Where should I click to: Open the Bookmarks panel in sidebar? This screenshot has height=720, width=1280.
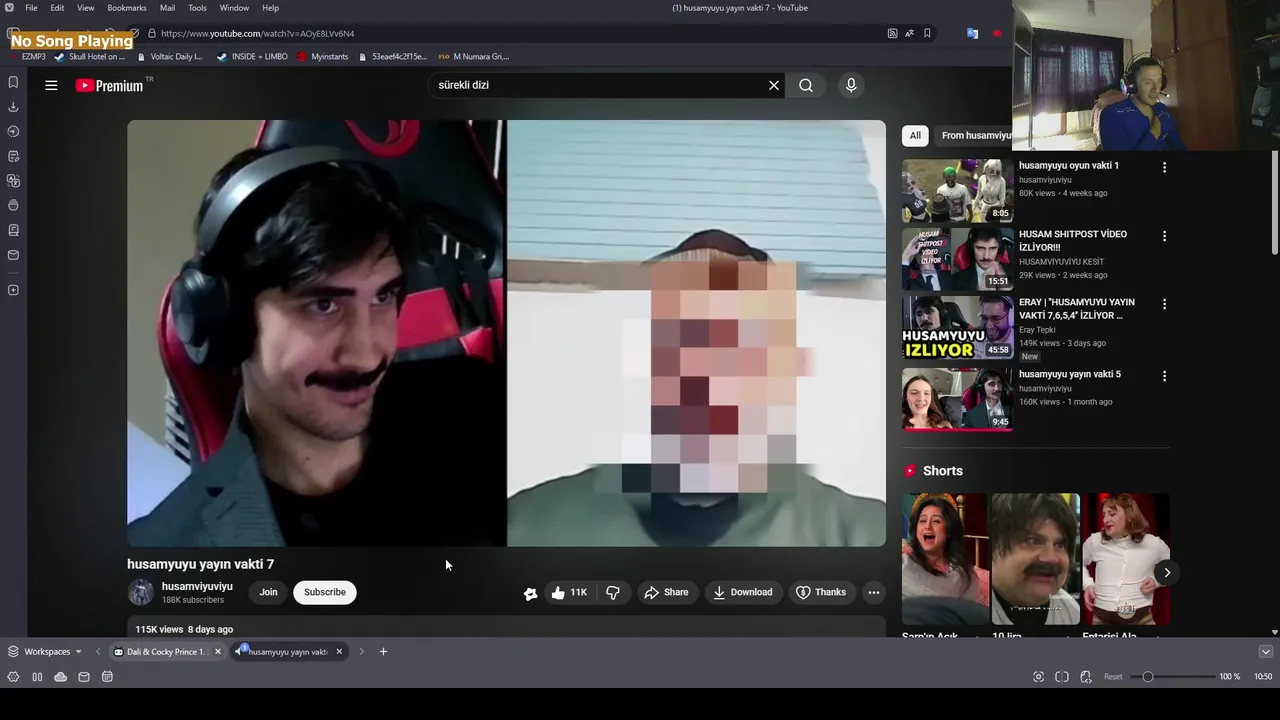pos(13,82)
